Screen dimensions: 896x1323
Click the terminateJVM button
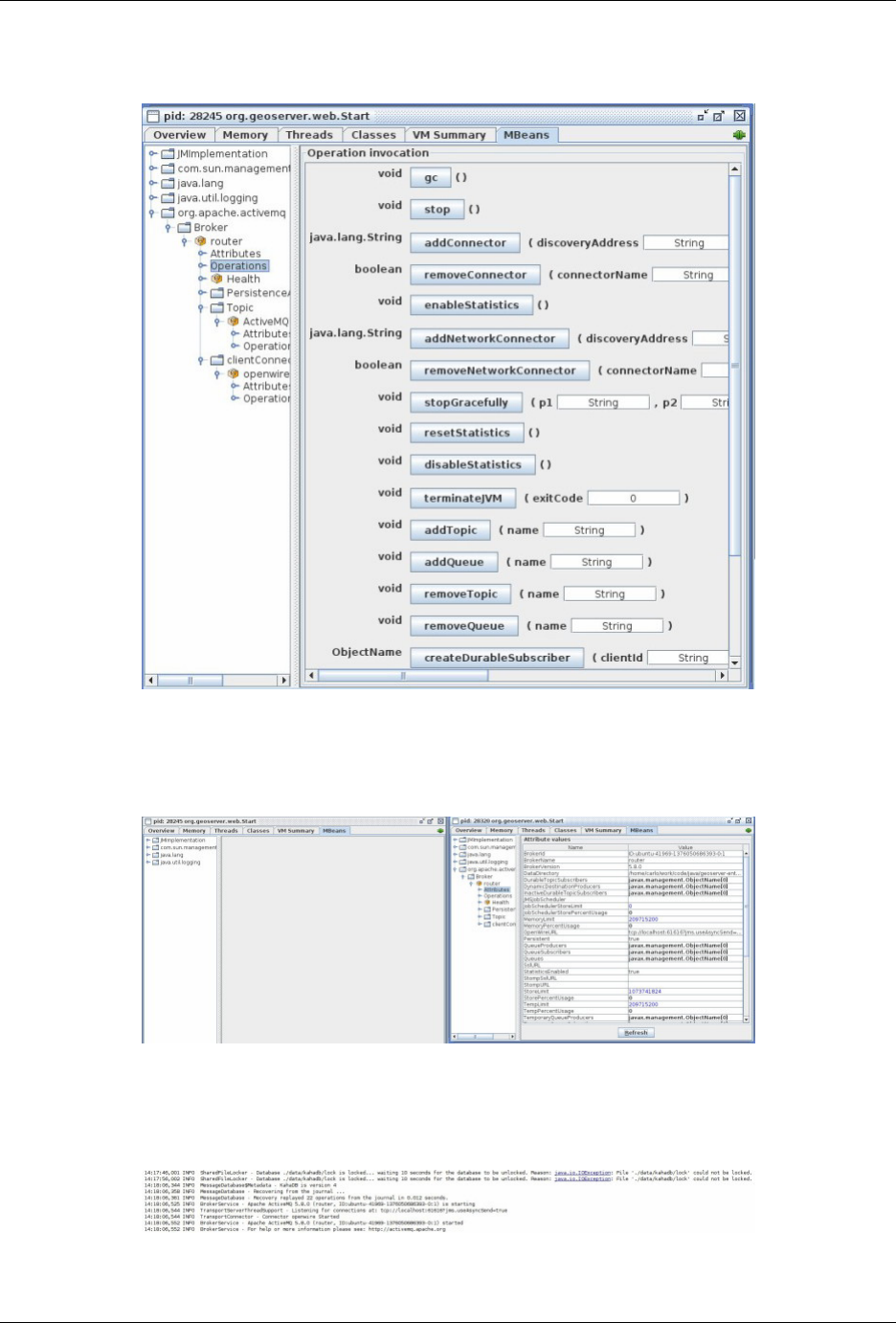coord(463,499)
